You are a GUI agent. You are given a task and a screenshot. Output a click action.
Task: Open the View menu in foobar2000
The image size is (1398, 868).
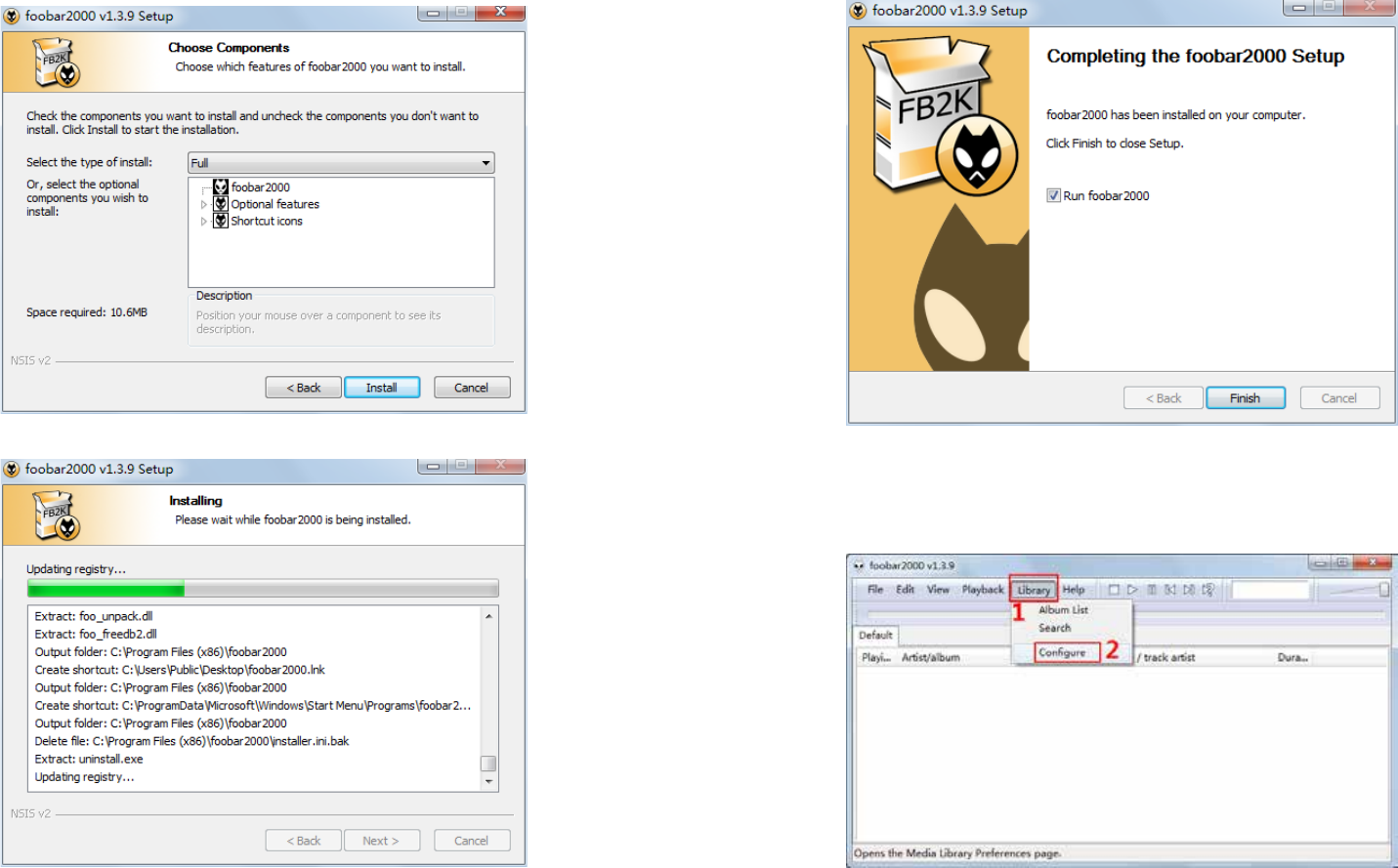tap(938, 590)
